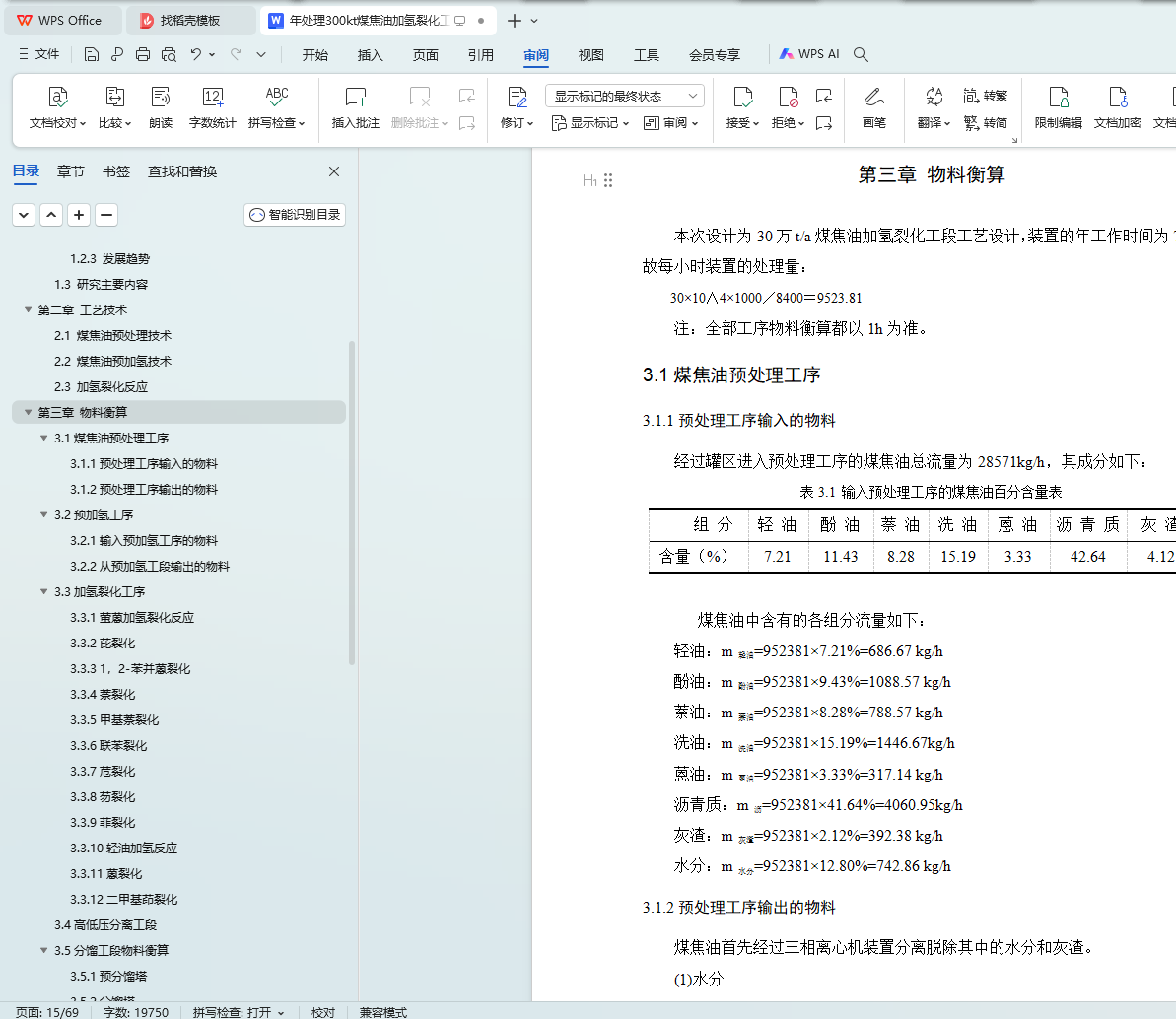Switch to the 开始 ribbon tab
This screenshot has width=1176, height=1019.
(x=315, y=55)
